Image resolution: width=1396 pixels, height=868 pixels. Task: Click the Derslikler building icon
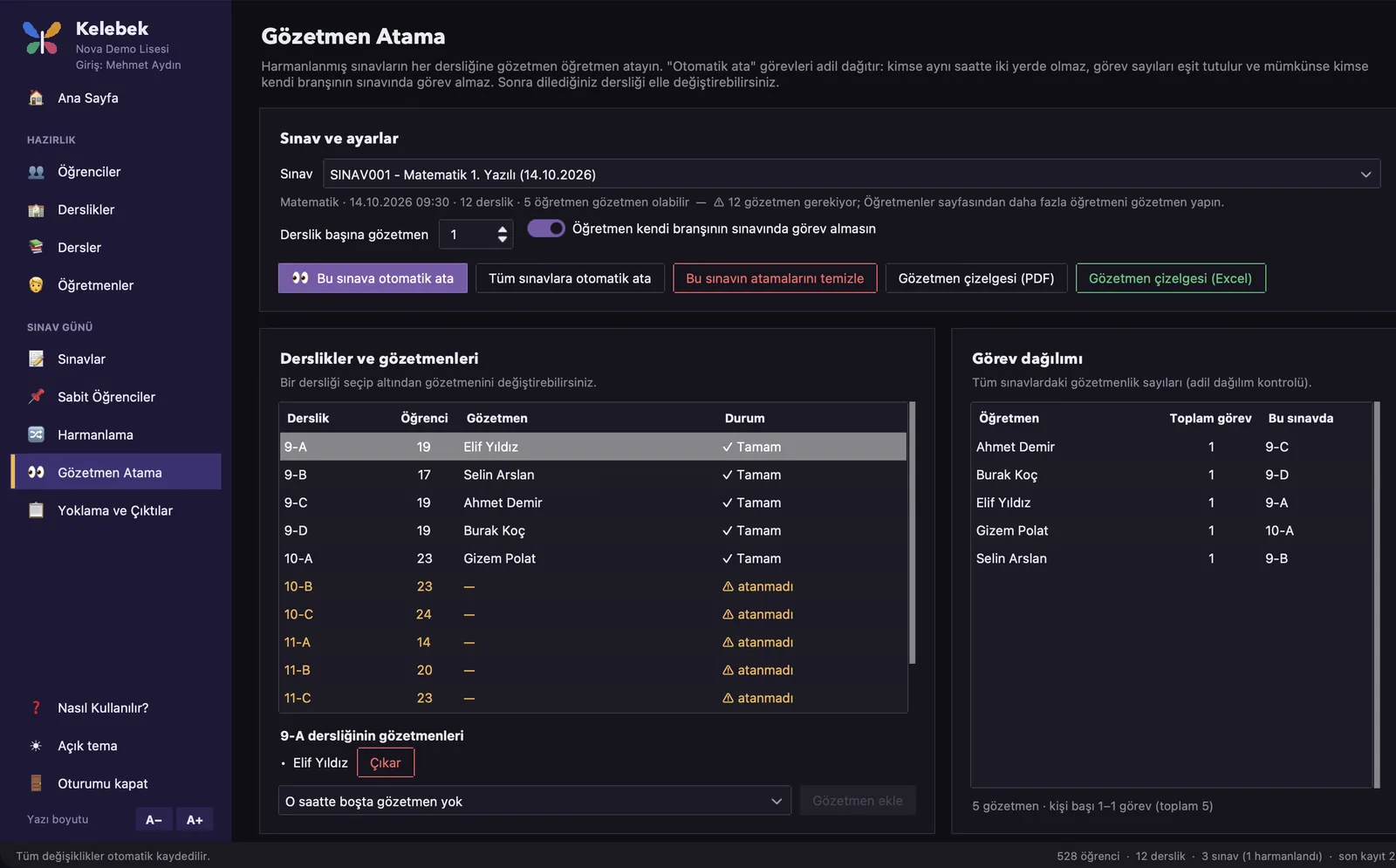[x=36, y=209]
